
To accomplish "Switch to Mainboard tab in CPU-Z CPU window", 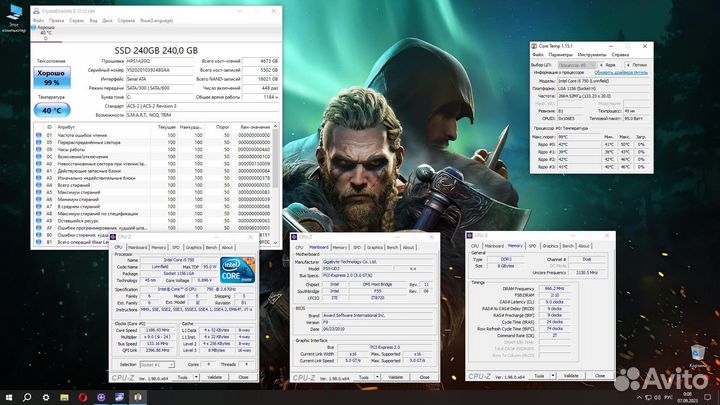I will point(138,248).
